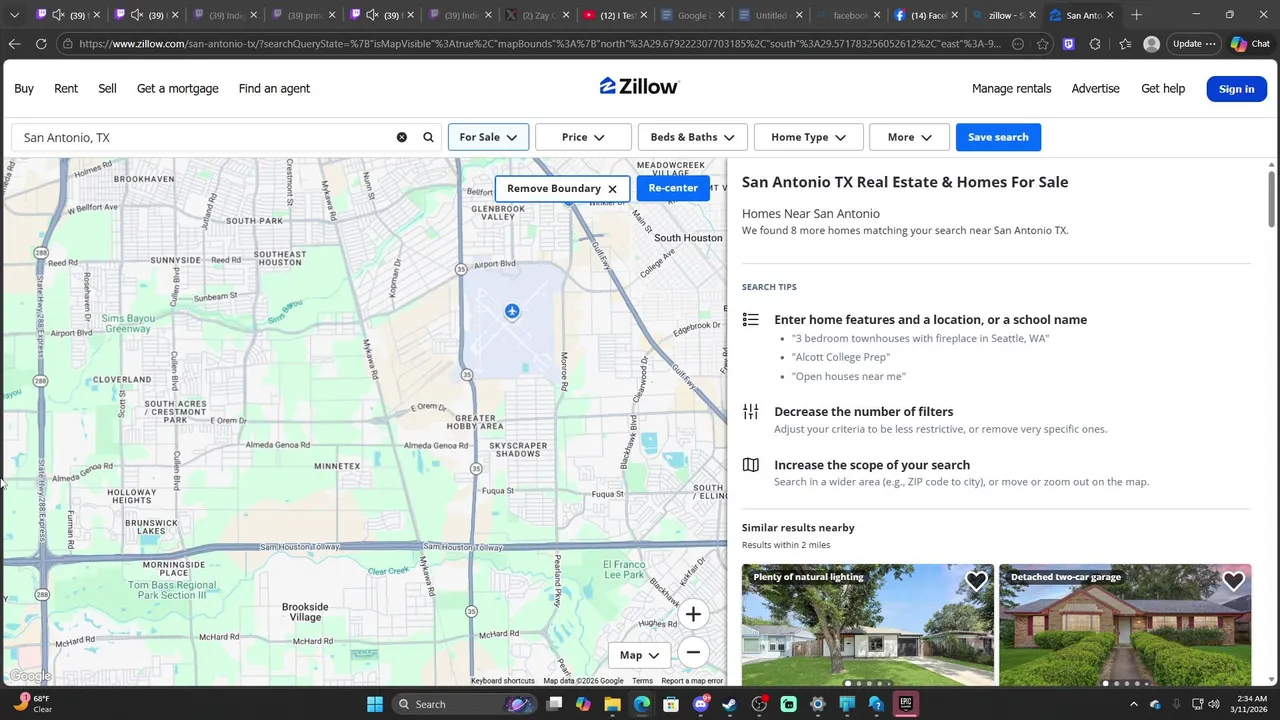Viewport: 1280px width, 720px height.
Task: Click the magnifying glass search icon
Action: tap(428, 137)
